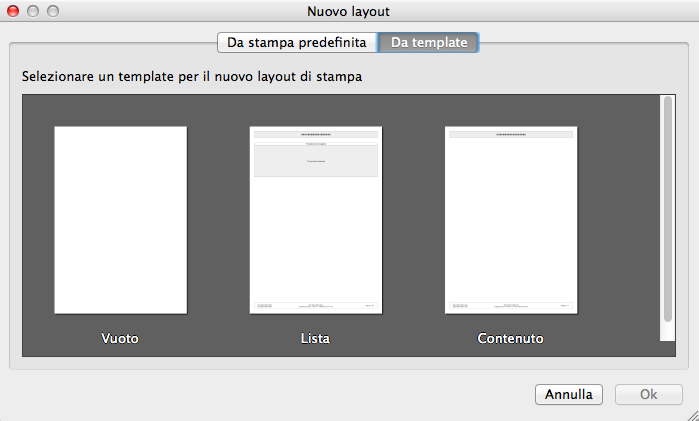This screenshot has width=699, height=421.
Task: Click the header band in the Lista preview
Action: [x=315, y=134]
